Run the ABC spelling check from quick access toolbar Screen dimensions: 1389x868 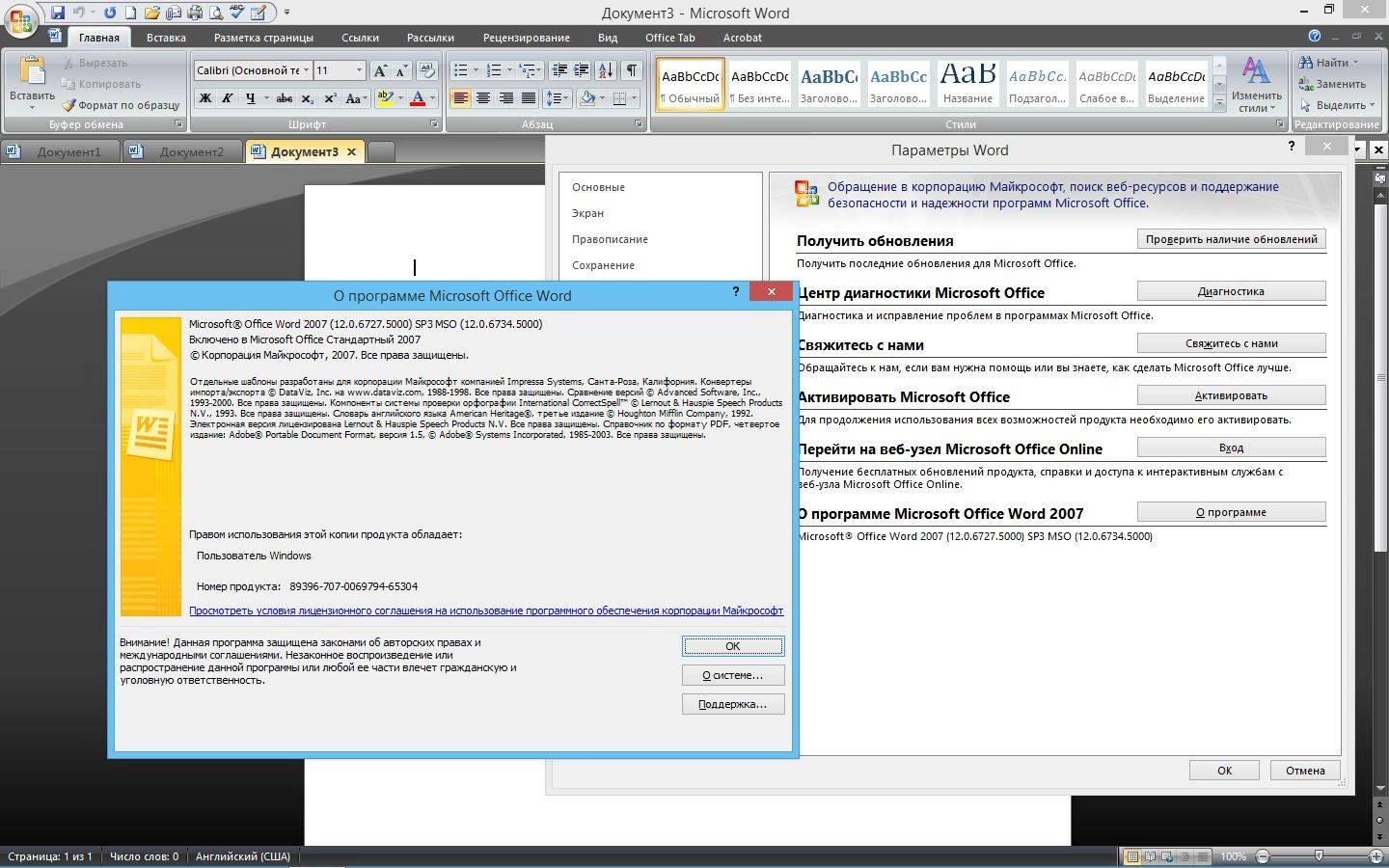pos(236,13)
